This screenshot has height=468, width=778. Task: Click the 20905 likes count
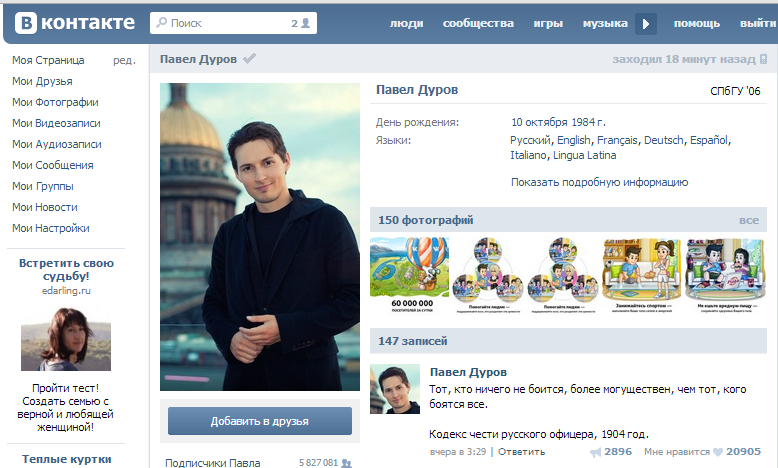(743, 452)
